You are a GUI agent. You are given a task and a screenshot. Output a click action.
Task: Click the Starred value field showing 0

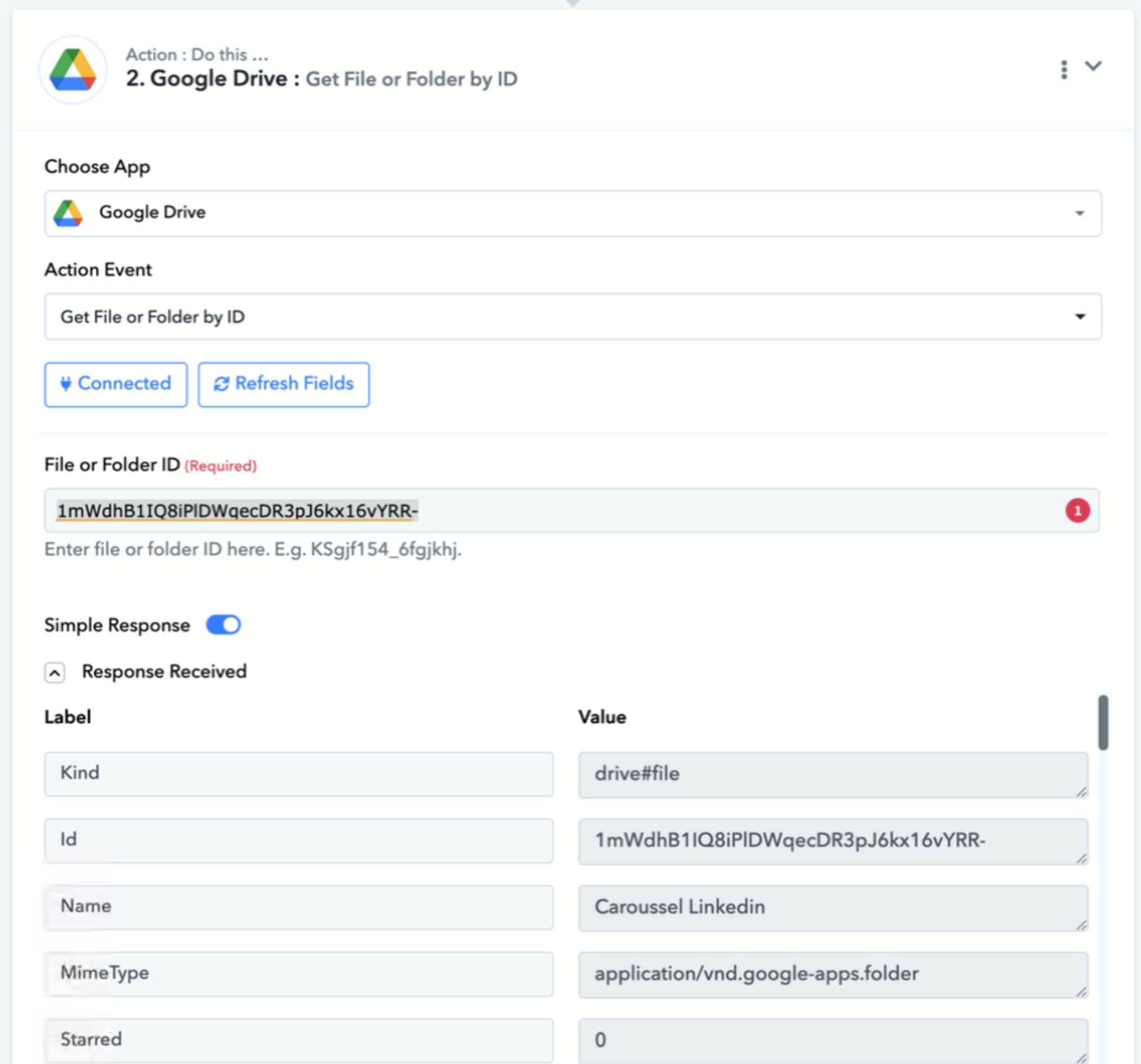(833, 1041)
